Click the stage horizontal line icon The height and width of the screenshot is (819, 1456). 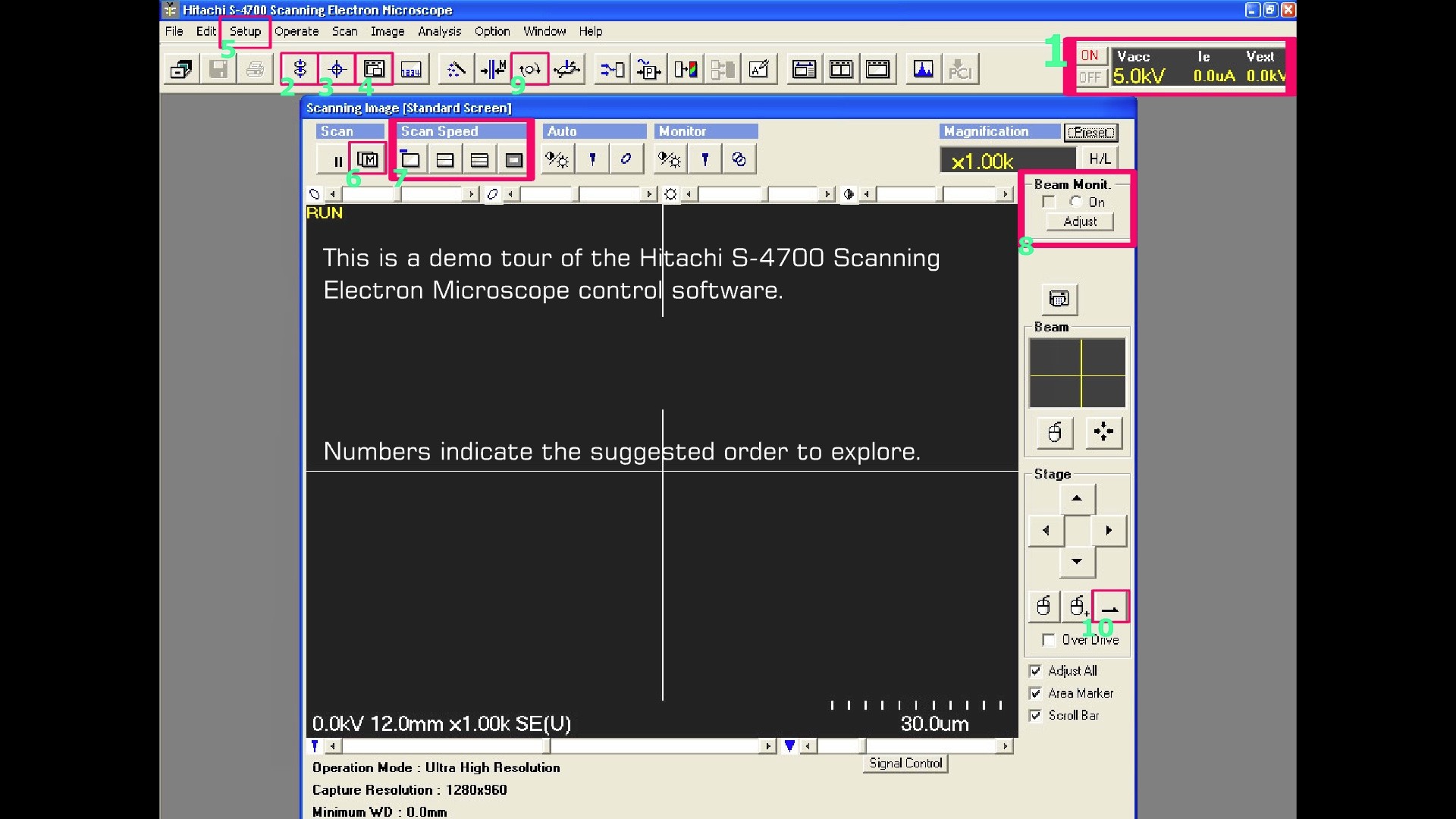[x=1110, y=607]
